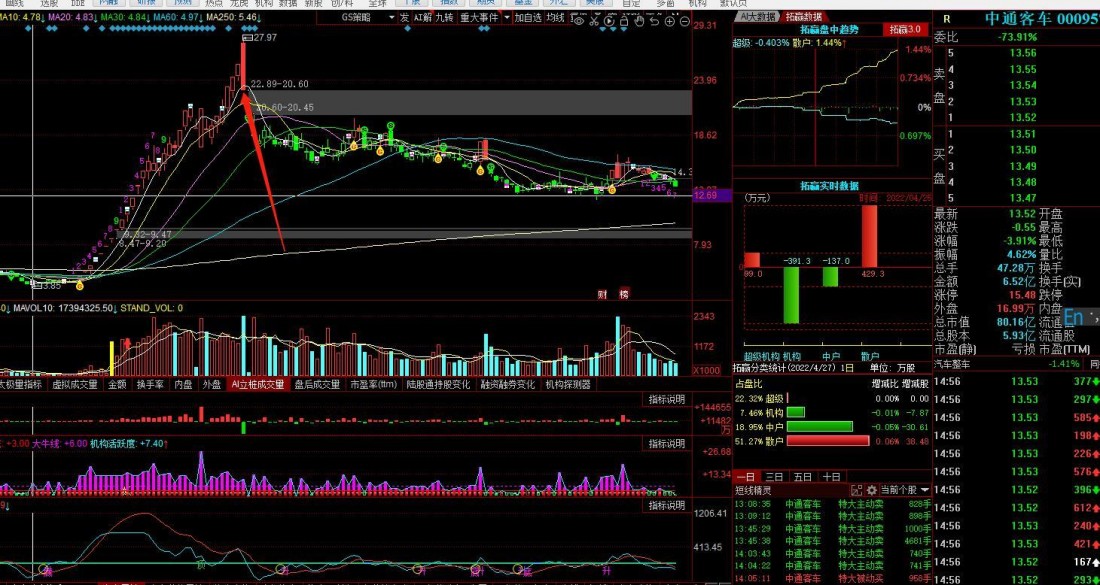Click the 汽车整车 sector label
This screenshot has width=1100, height=585.
pos(952,364)
